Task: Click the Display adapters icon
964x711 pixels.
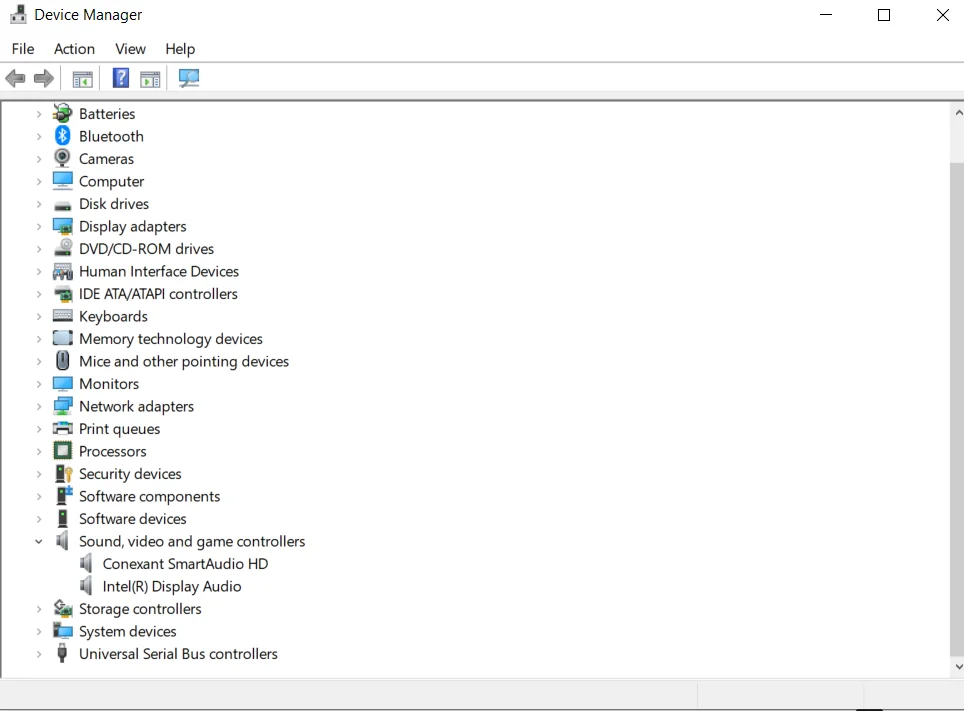Action: coord(62,226)
